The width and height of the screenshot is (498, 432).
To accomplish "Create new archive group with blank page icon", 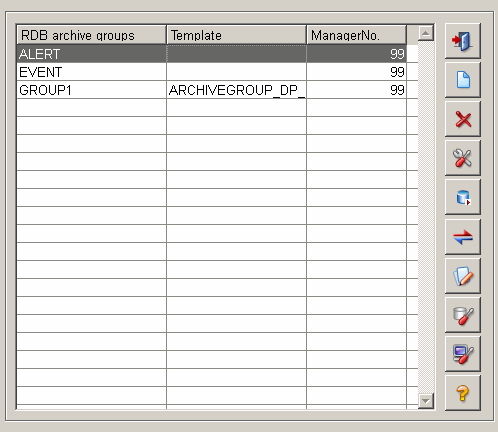I will 463,80.
